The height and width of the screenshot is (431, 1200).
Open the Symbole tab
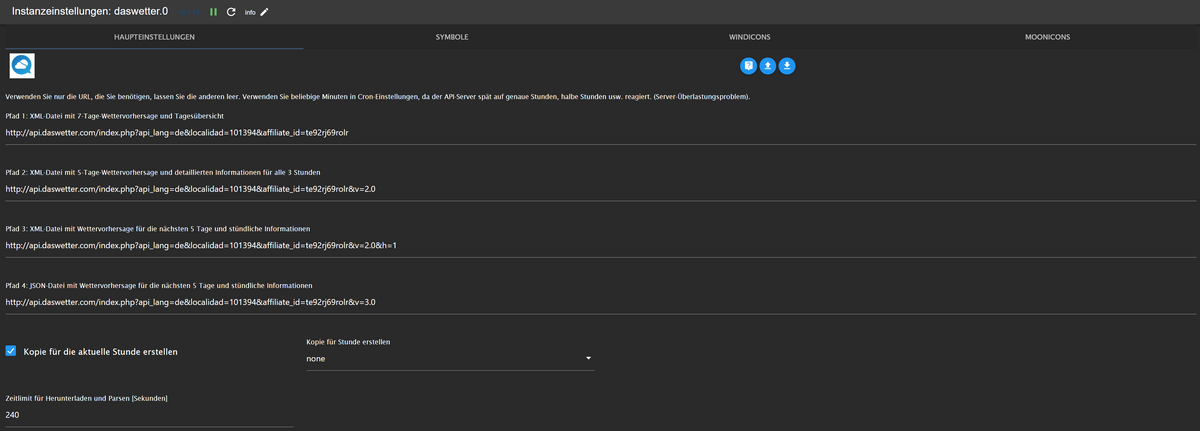click(x=452, y=37)
